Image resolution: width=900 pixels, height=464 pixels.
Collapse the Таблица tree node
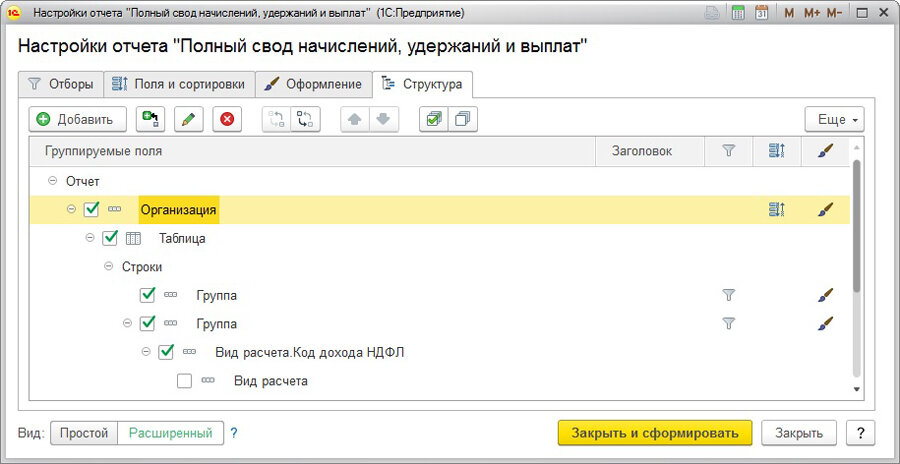coord(90,238)
